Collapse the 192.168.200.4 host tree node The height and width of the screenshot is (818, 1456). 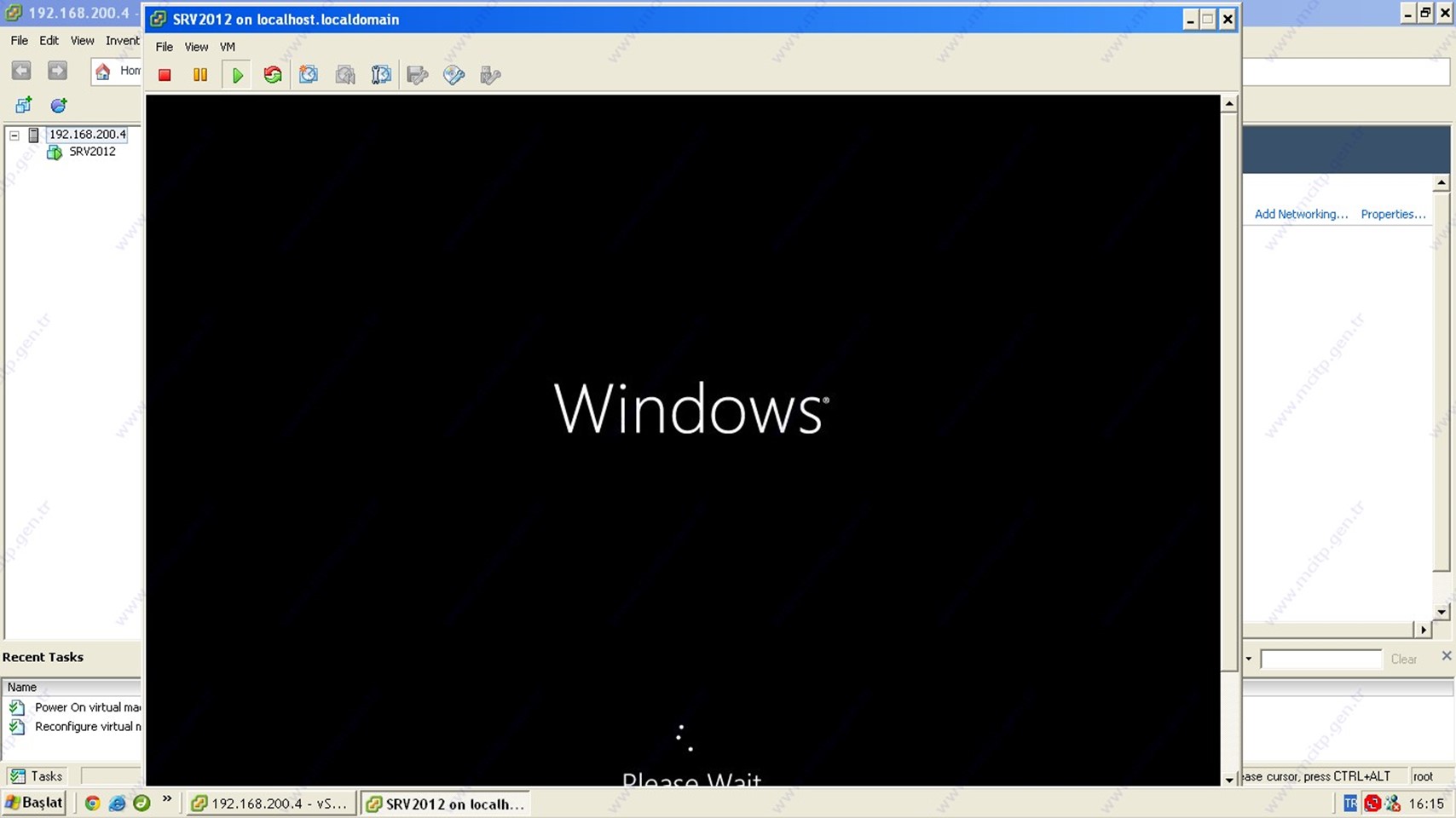pos(14,135)
